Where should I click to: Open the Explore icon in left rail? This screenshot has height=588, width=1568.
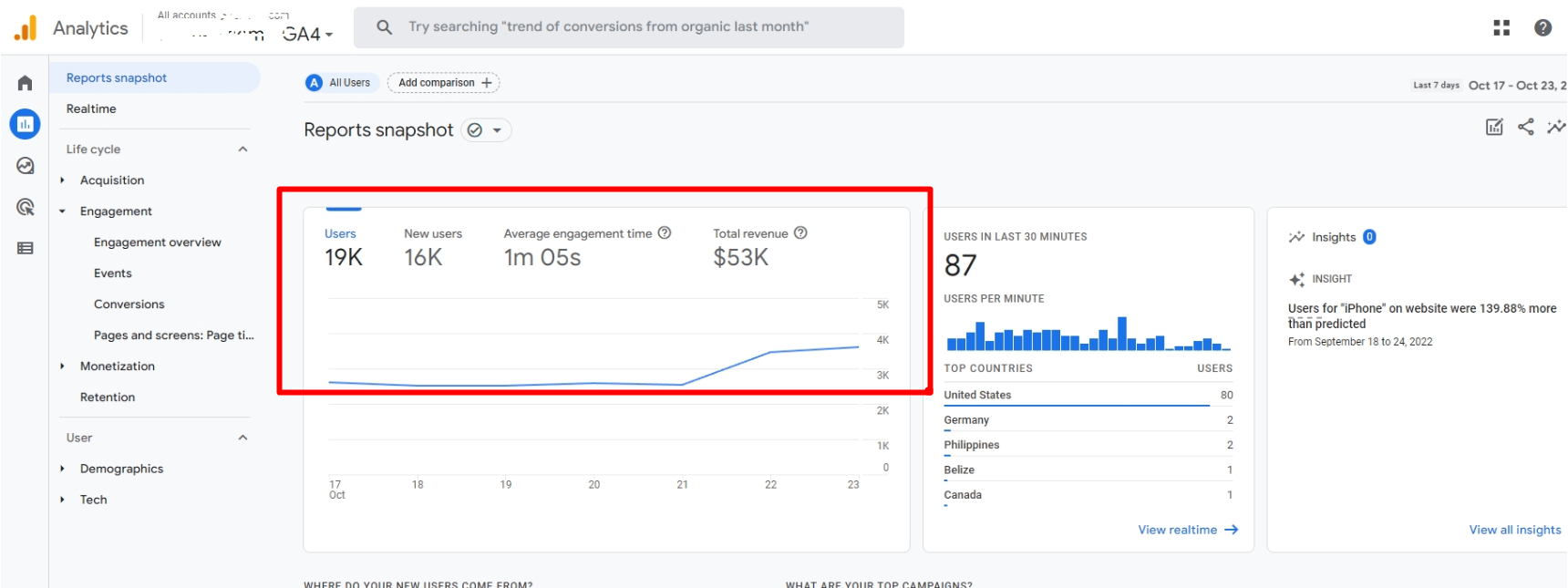[25, 166]
